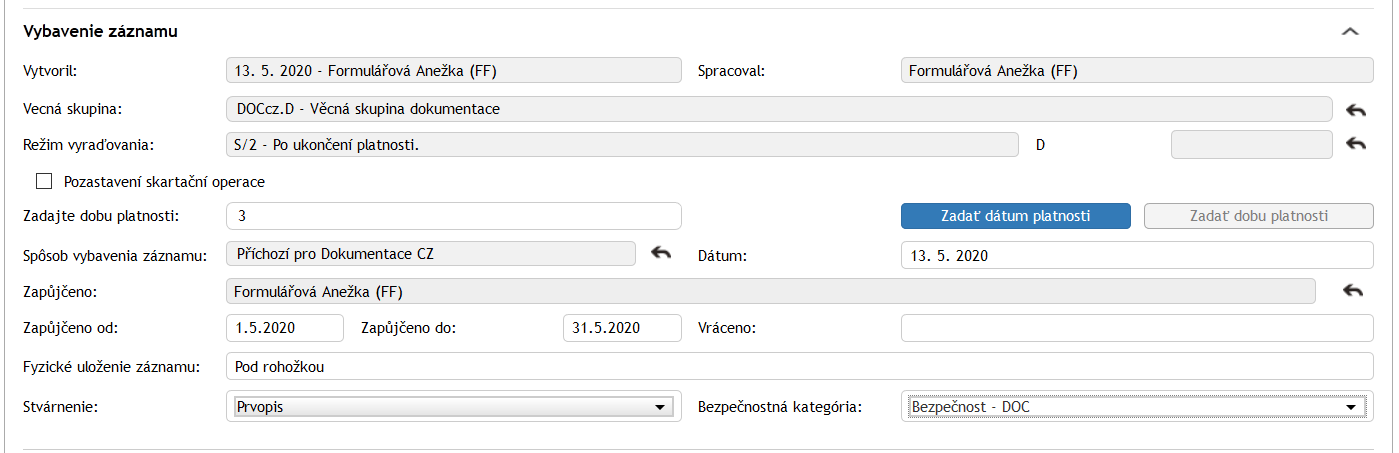The width and height of the screenshot is (1399, 453).
Task: Open the Stvárnenie dropdown
Action: pyautogui.click(x=453, y=407)
